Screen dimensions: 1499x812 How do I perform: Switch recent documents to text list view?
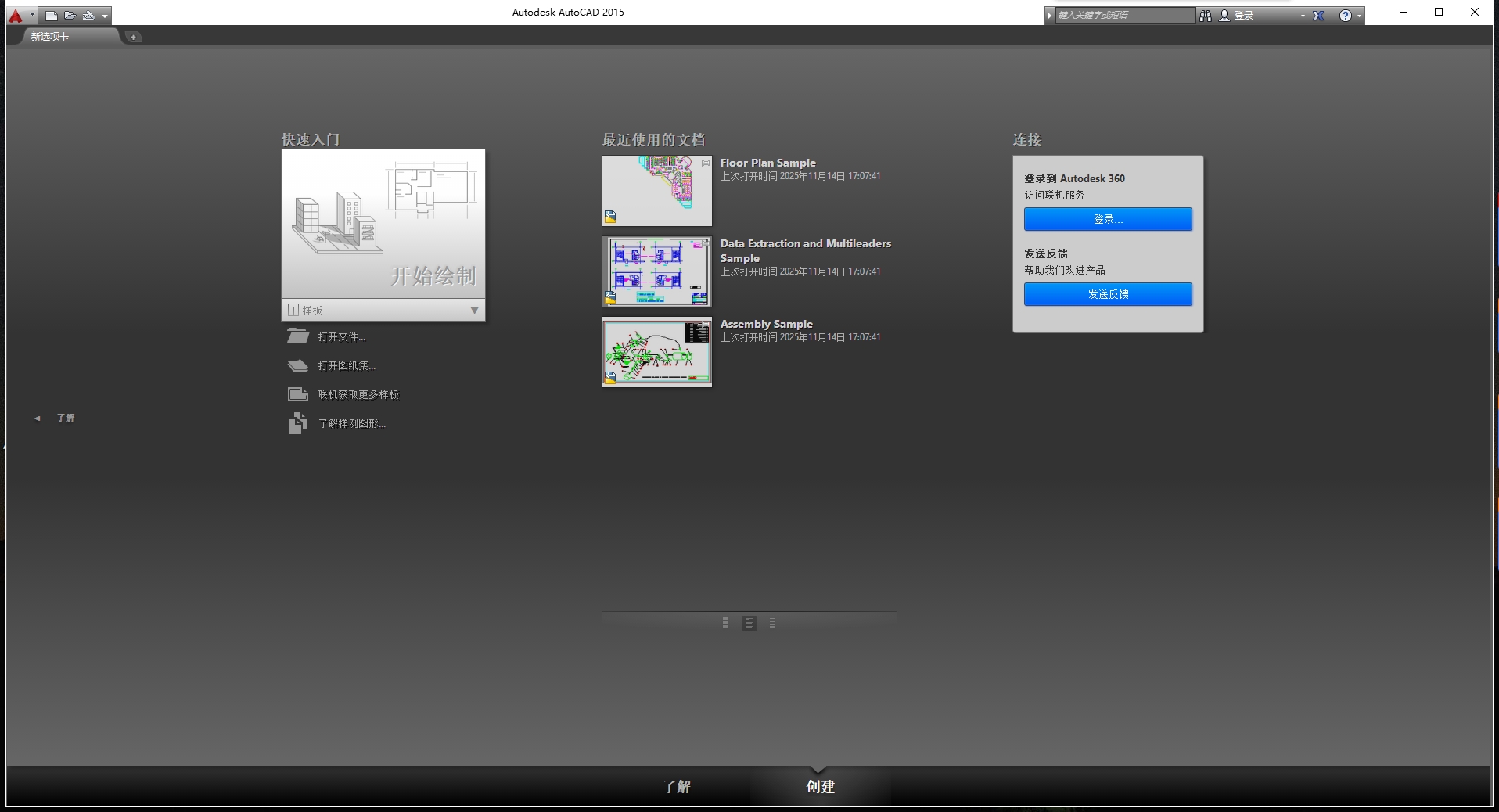[x=772, y=623]
